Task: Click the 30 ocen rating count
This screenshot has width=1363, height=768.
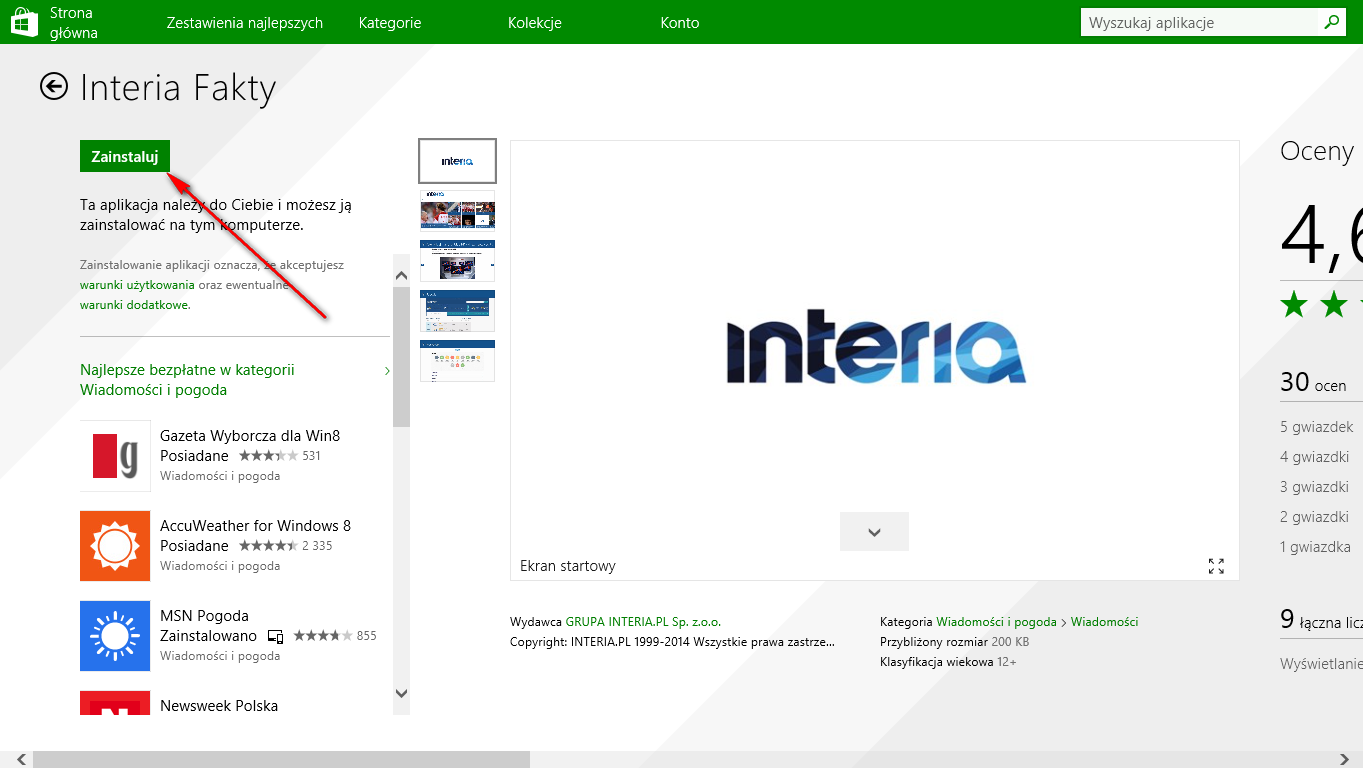Action: pos(1313,382)
